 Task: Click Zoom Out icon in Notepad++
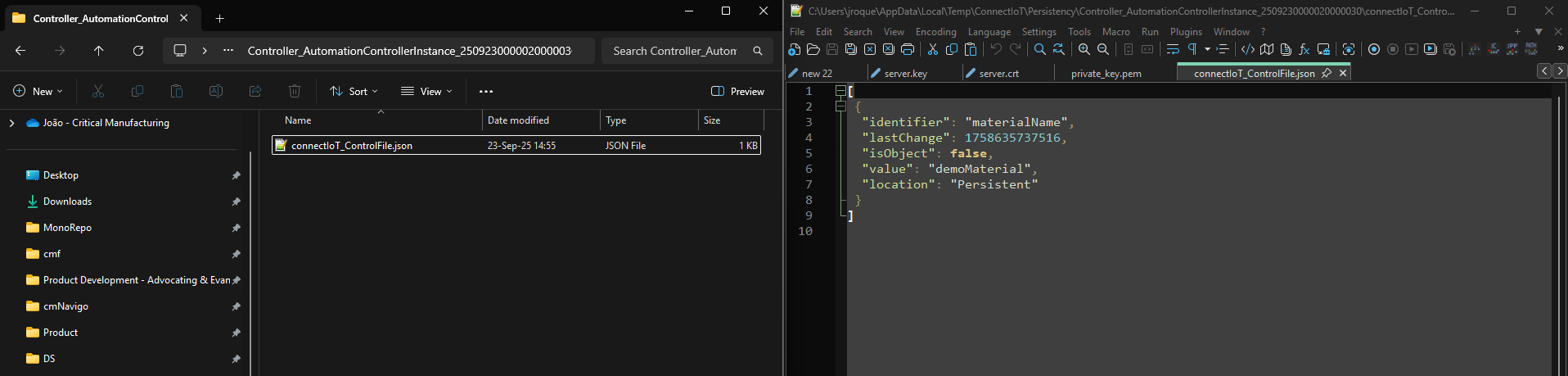[1103, 49]
